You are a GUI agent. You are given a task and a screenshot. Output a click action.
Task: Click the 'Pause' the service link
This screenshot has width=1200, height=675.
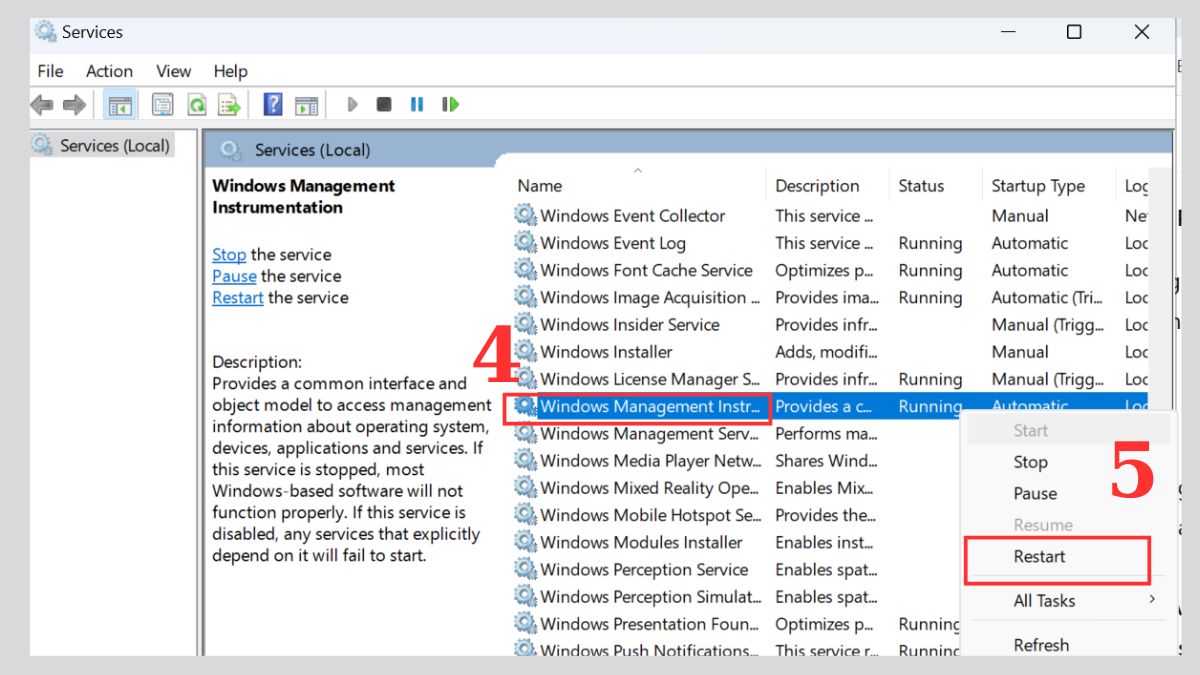coord(234,276)
